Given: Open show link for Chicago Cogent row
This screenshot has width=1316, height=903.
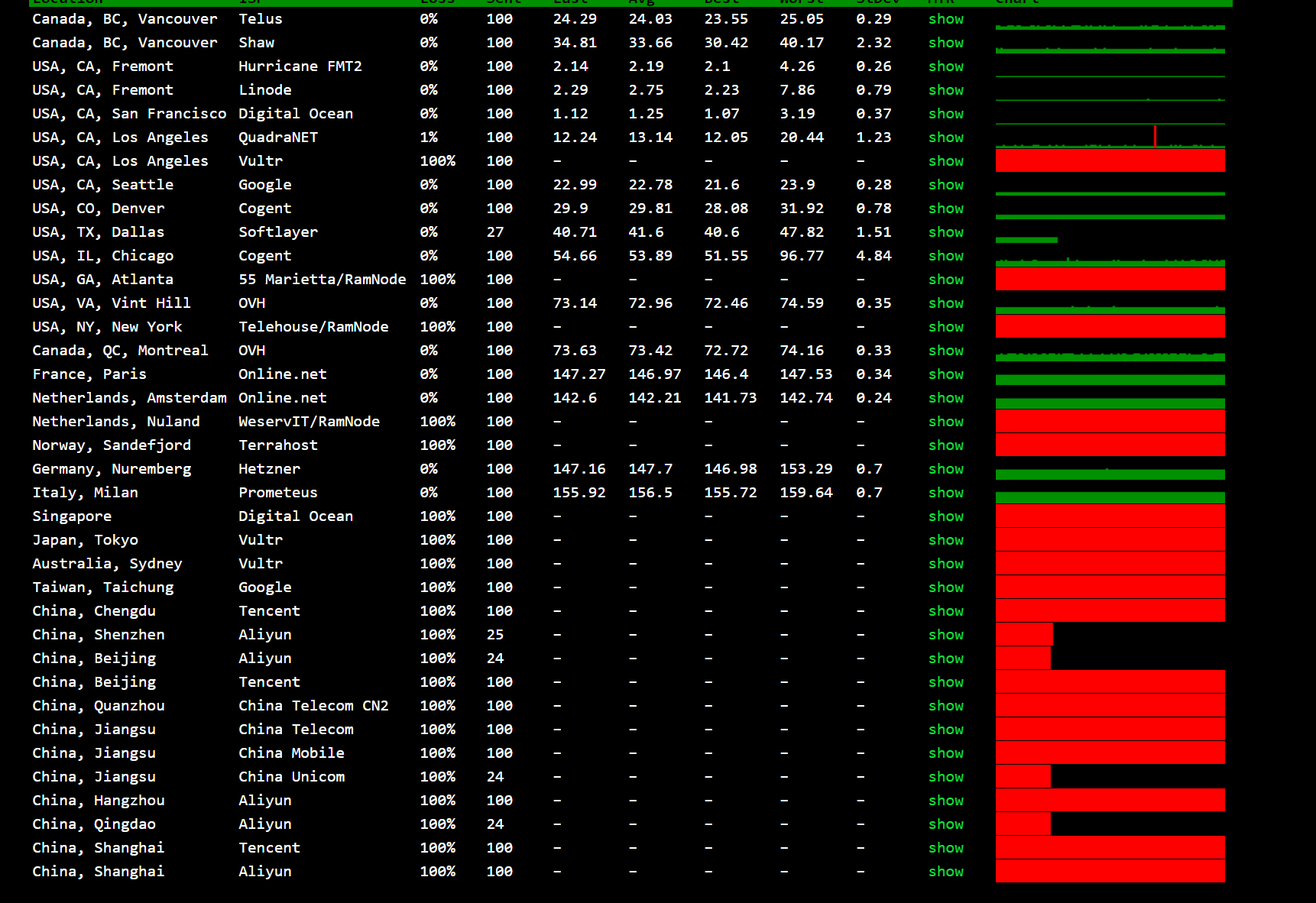Looking at the screenshot, I should pyautogui.click(x=945, y=256).
